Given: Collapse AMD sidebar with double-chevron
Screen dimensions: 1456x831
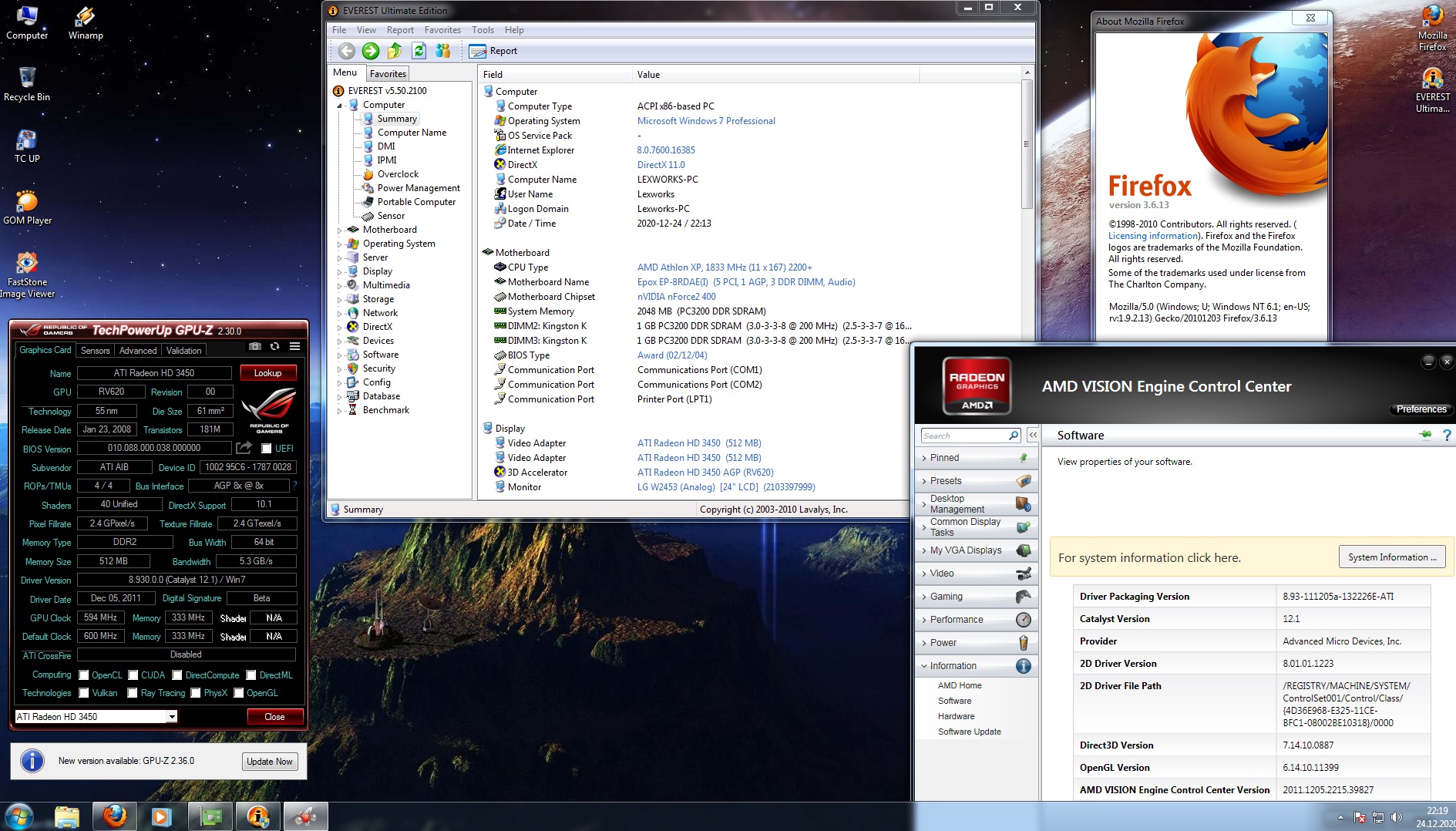Looking at the screenshot, I should coord(1033,436).
